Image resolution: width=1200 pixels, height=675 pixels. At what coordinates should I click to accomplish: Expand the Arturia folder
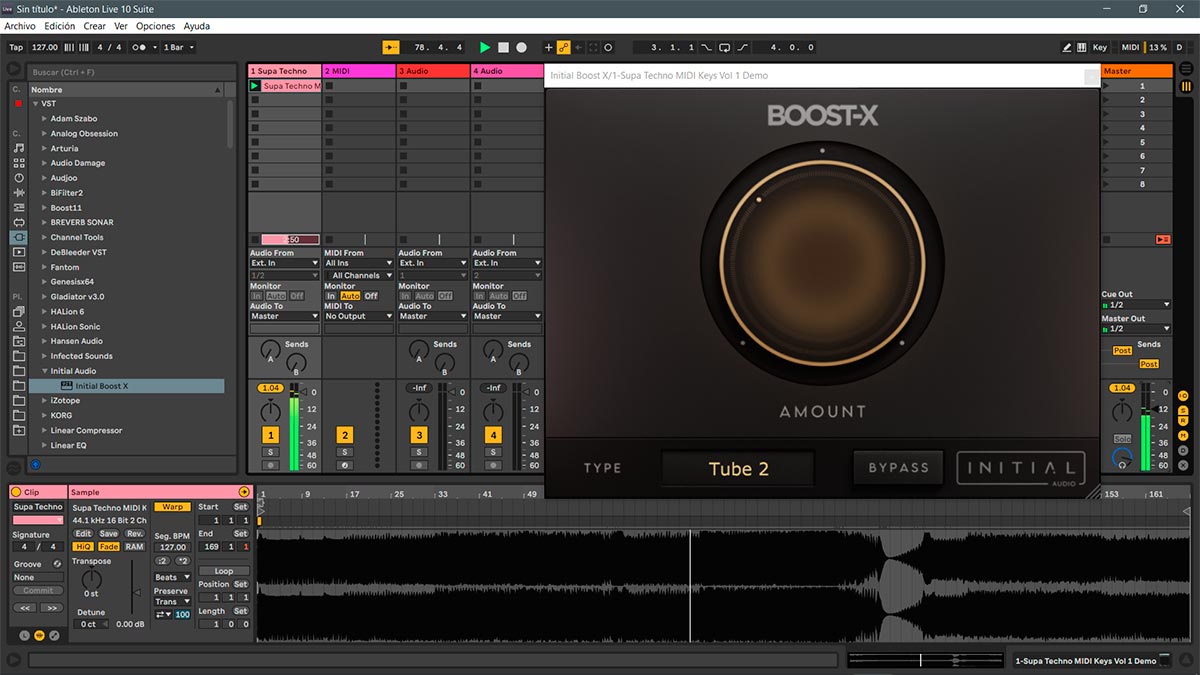44,148
